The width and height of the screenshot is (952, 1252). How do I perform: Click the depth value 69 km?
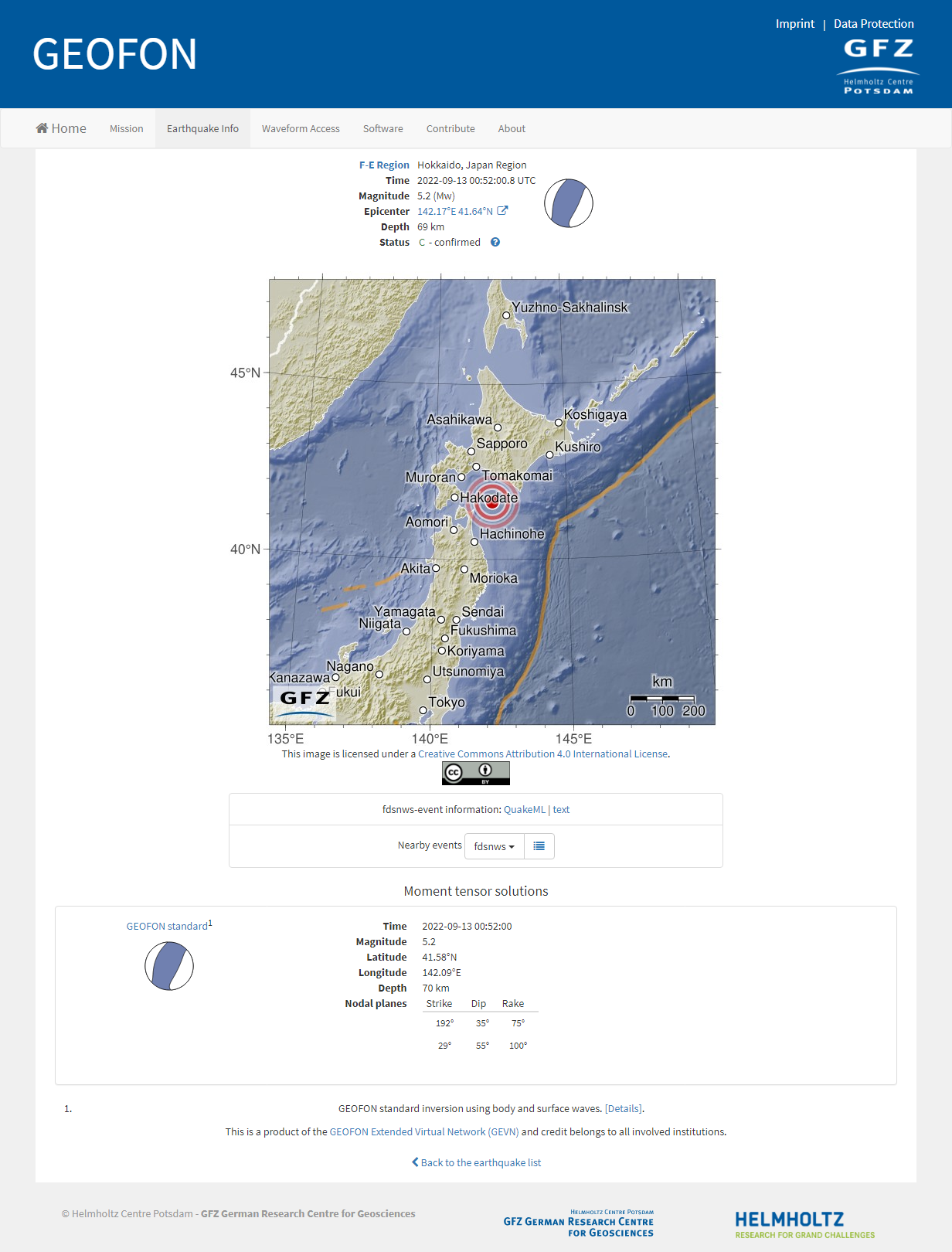click(x=430, y=227)
